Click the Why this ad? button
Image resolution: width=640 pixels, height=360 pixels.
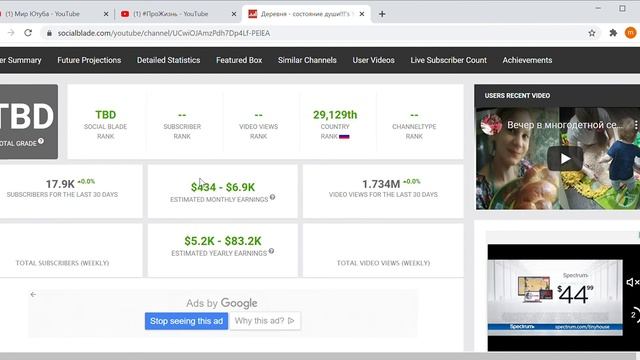pos(265,321)
